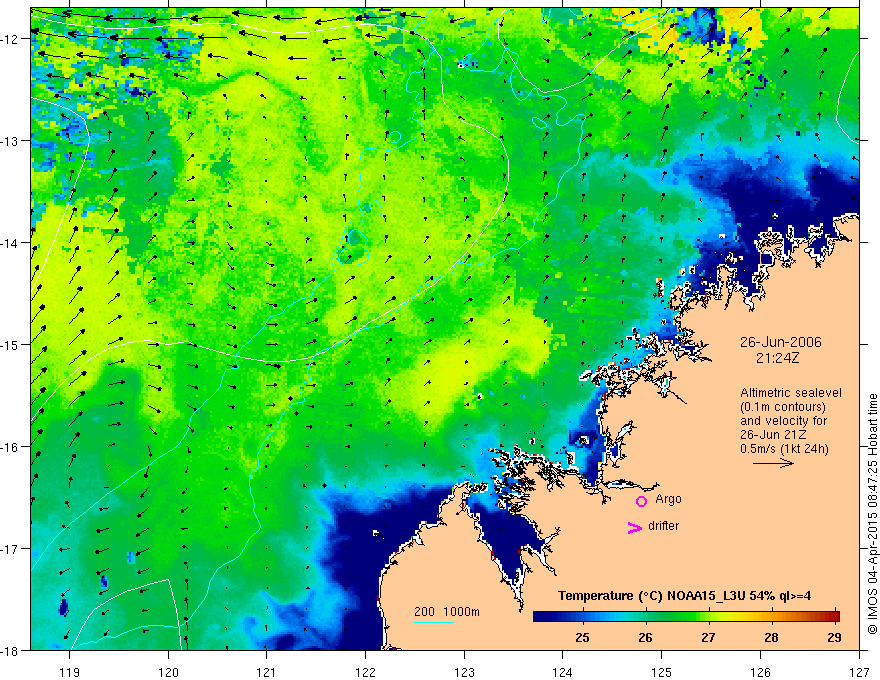Click the latitude axis label -17
The height and width of the screenshot is (680, 880).
(x=11, y=548)
